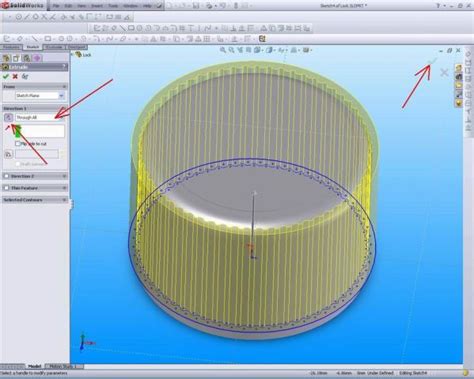Switch to the Sketch CommandManager tab
Image resolution: width=474 pixels, height=379 pixels.
tap(33, 47)
